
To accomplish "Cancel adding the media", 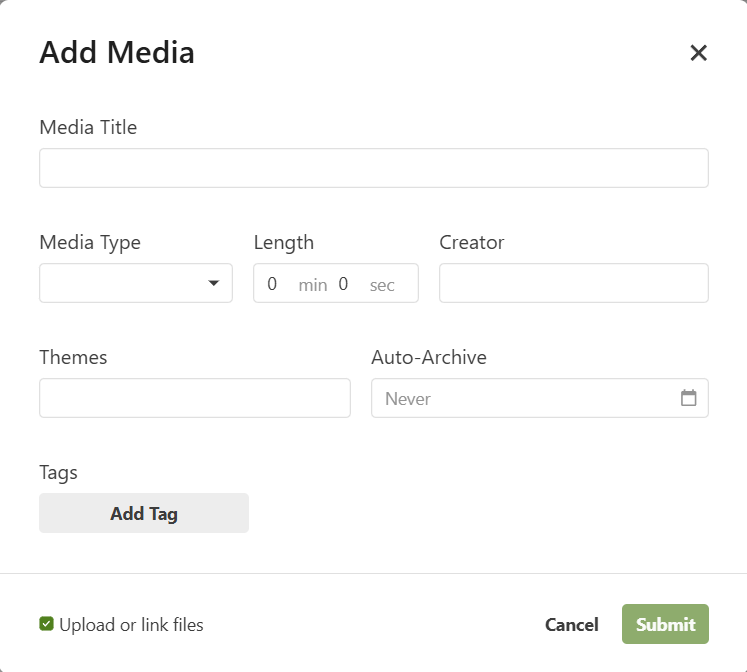I will pos(571,625).
